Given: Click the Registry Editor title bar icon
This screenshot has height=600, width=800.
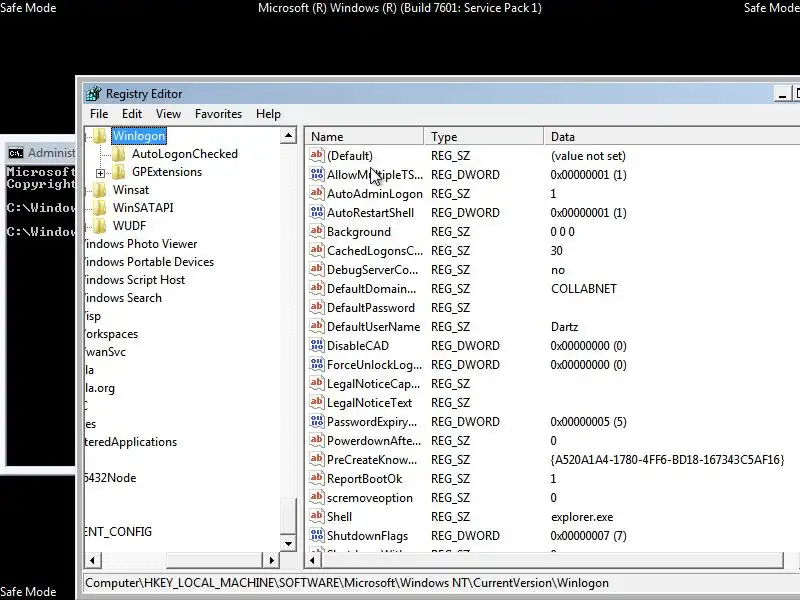Looking at the screenshot, I should pos(93,94).
